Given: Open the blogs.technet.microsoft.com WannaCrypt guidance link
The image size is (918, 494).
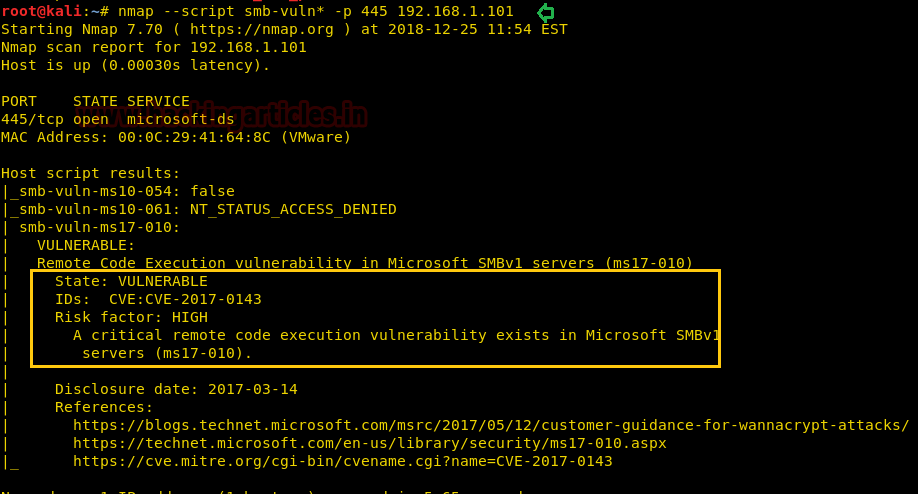Looking at the screenshot, I should click(490, 425).
